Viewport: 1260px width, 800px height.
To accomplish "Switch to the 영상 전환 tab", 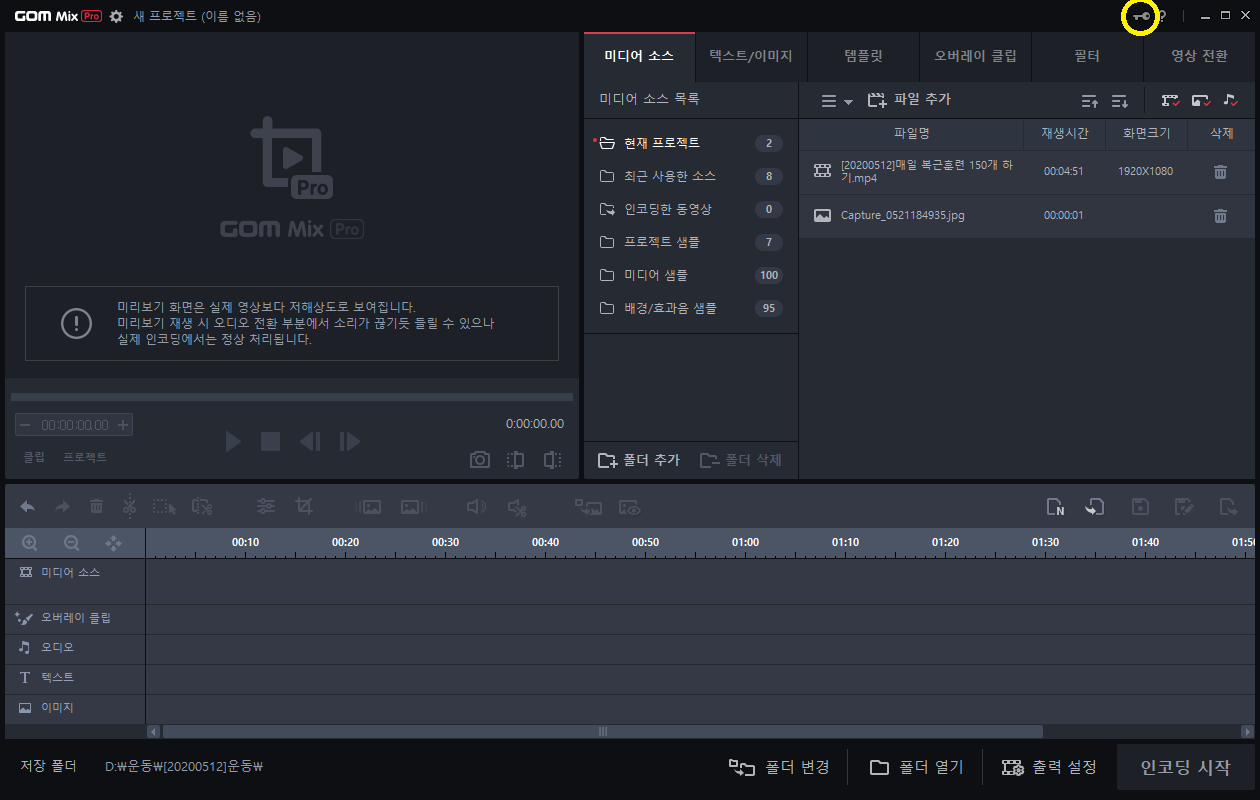I will [x=1200, y=56].
